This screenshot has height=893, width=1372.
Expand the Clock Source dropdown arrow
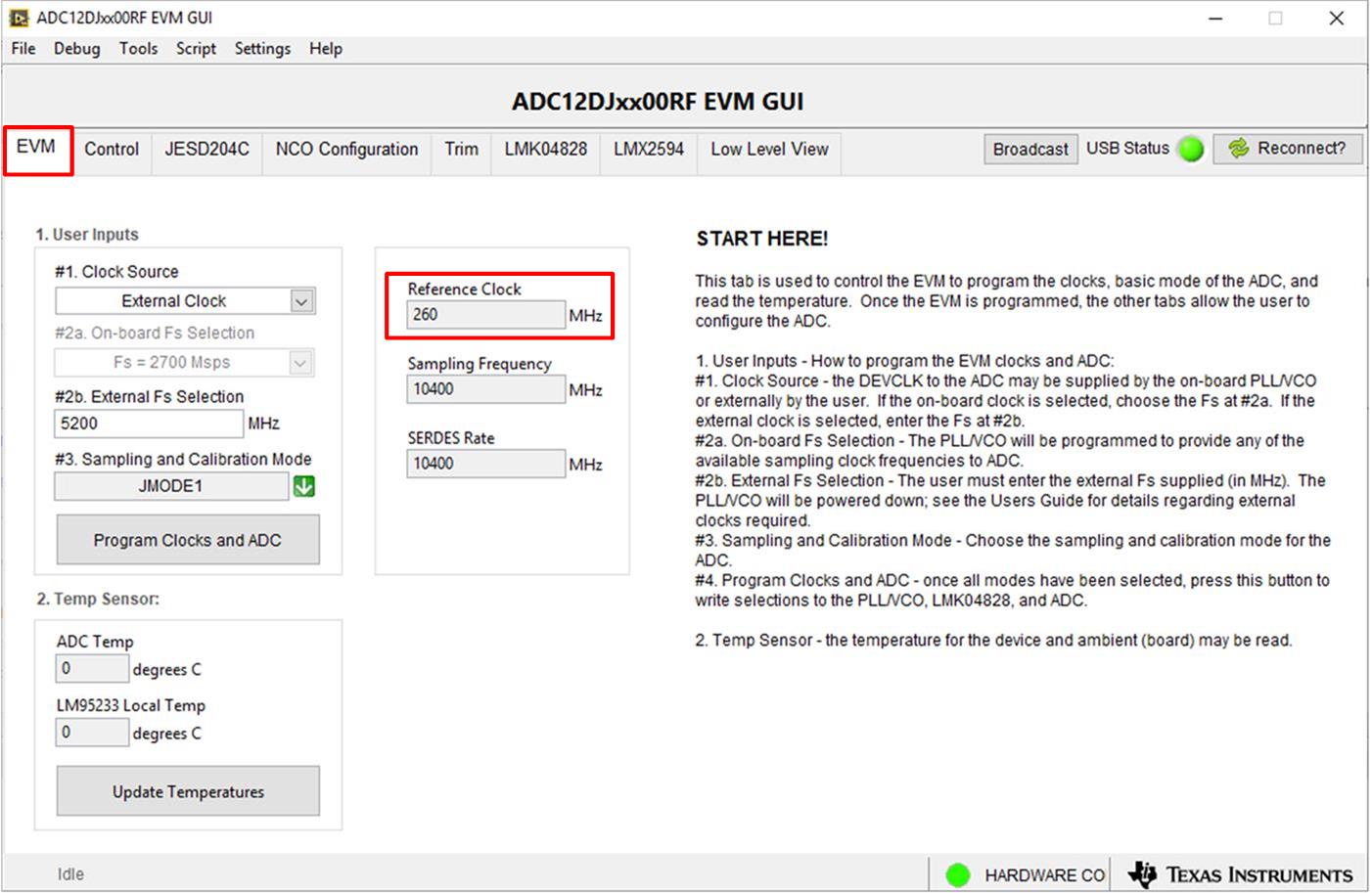coord(301,301)
